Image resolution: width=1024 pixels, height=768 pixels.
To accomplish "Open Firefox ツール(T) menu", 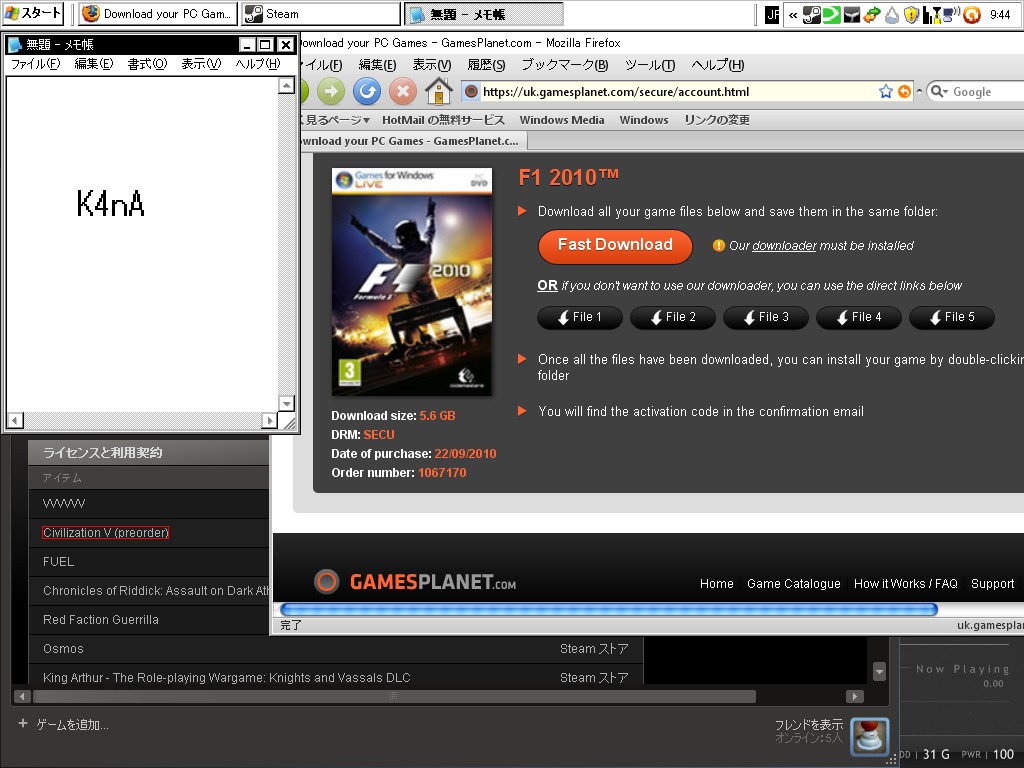I will coord(650,65).
